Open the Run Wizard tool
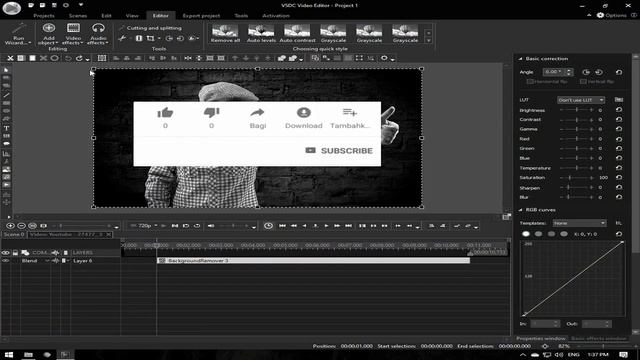Screen dimensions: 640x360 [18, 33]
